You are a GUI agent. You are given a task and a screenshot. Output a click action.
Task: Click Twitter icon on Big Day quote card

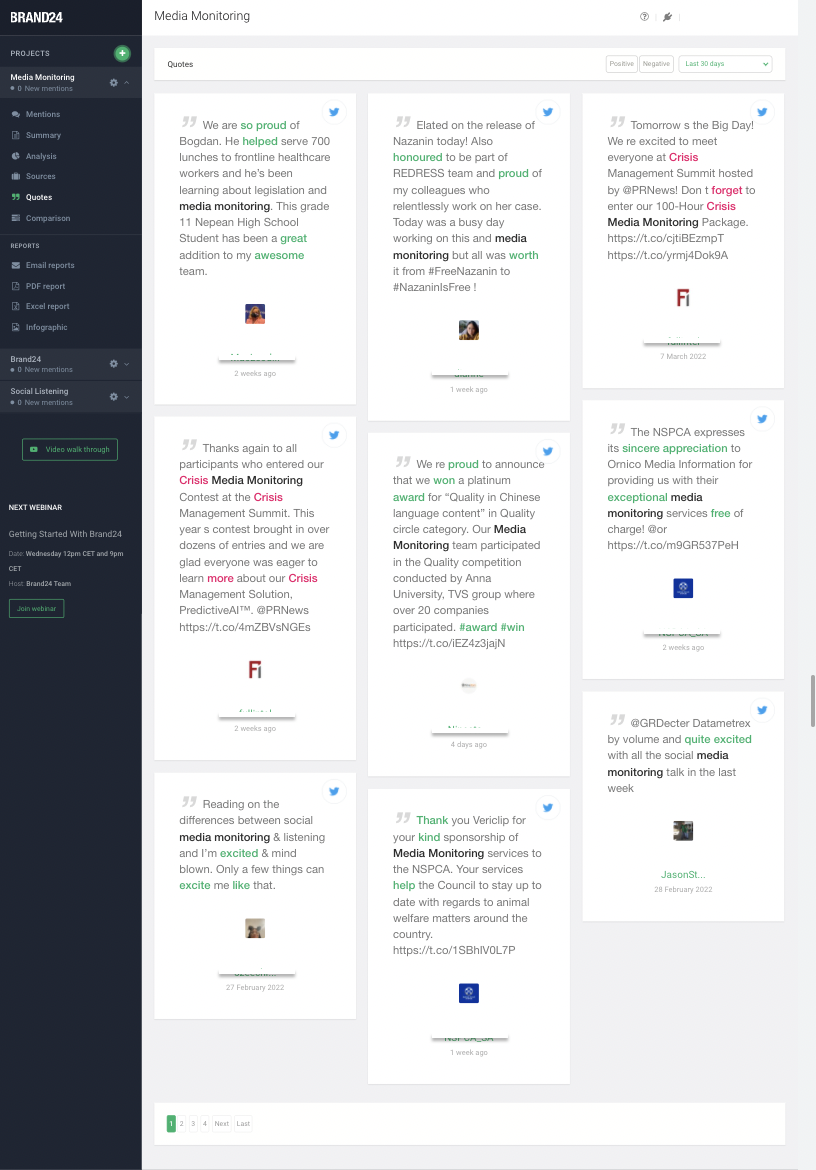[x=762, y=112]
